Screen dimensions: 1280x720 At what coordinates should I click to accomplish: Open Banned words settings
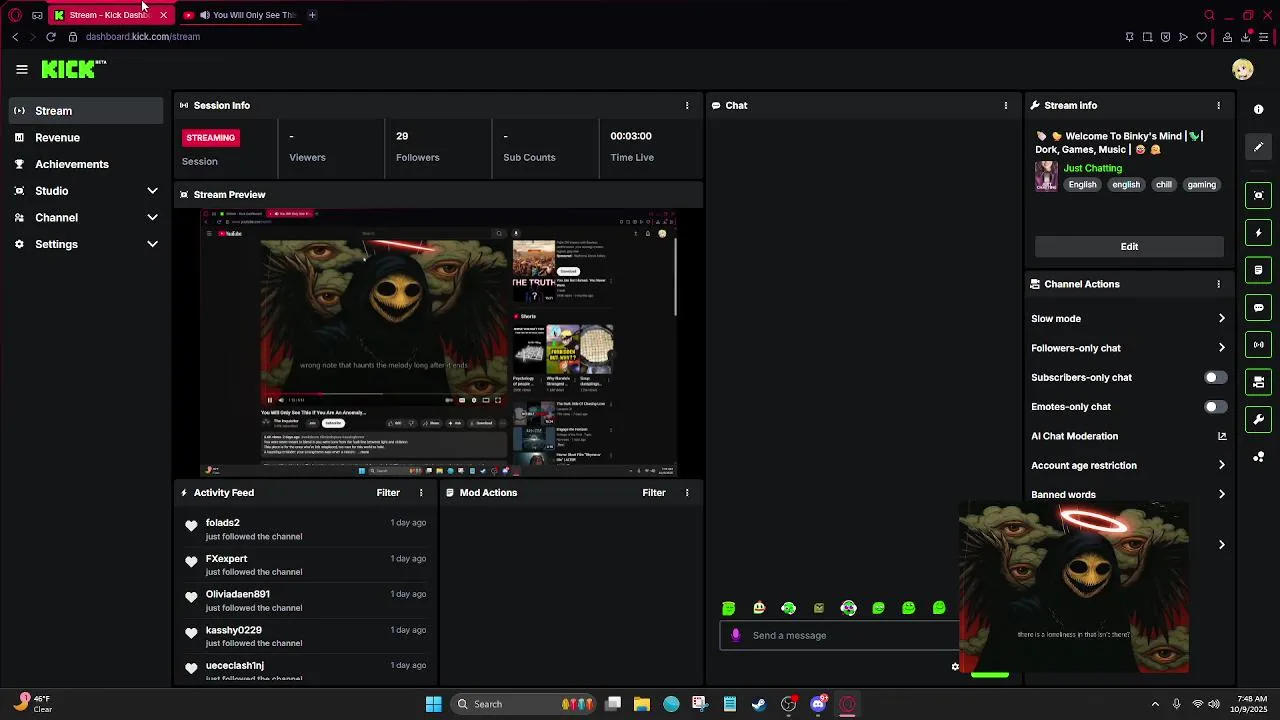1128,494
